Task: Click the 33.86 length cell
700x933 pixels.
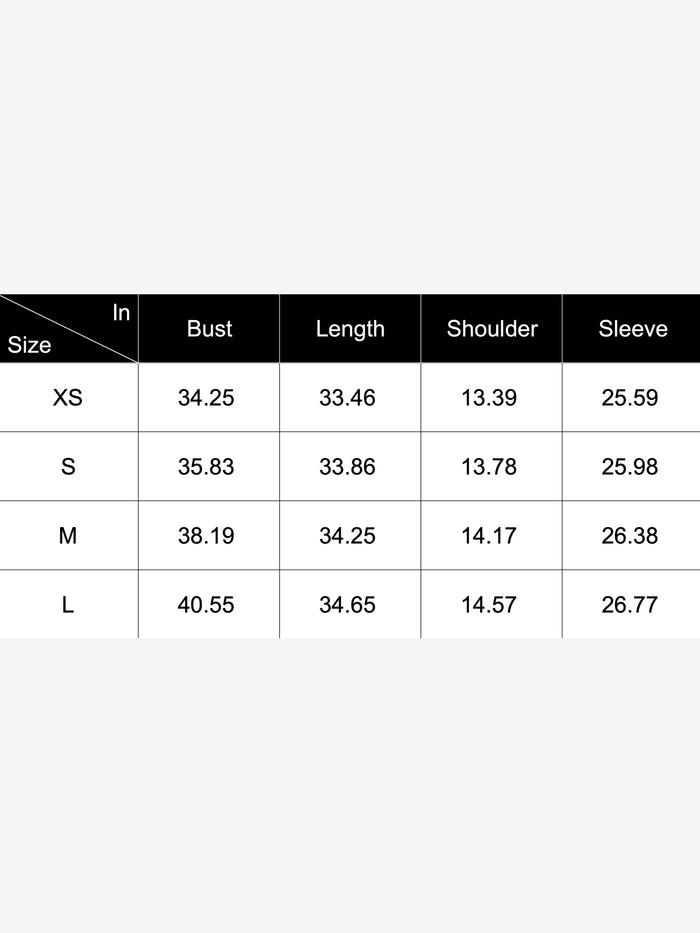Action: [x=348, y=467]
